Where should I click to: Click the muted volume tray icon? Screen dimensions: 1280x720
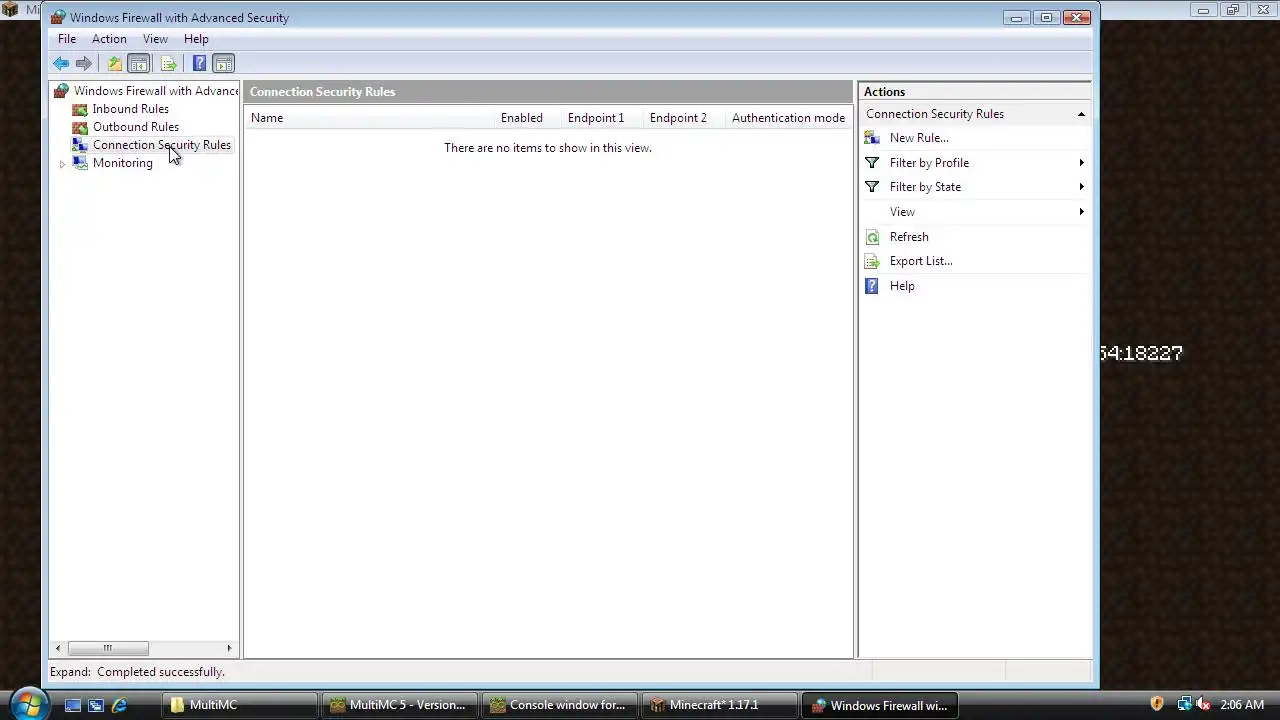point(1204,704)
